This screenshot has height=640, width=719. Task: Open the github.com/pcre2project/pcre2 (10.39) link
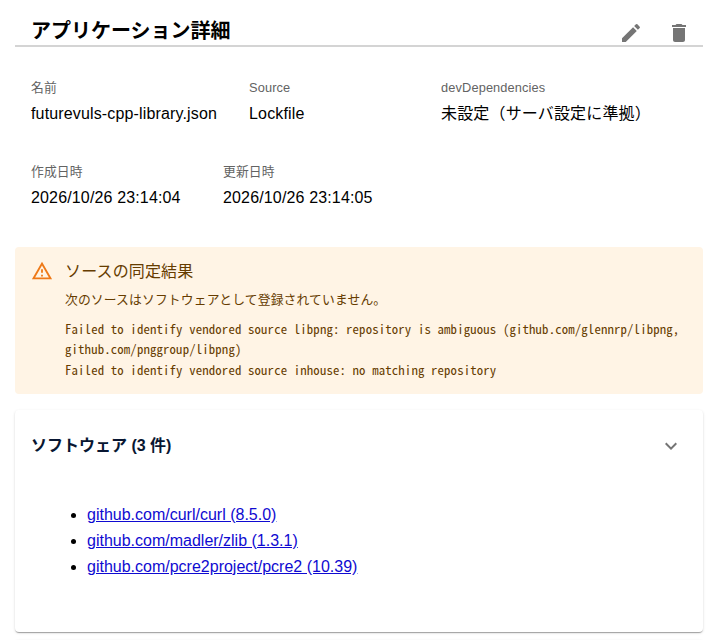pyautogui.click(x=222, y=567)
